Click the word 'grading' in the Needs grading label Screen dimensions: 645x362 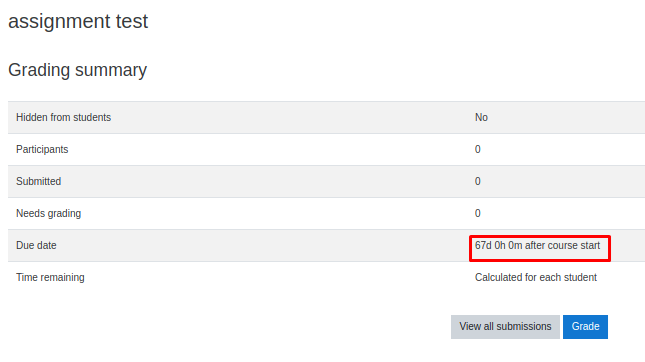point(65,214)
